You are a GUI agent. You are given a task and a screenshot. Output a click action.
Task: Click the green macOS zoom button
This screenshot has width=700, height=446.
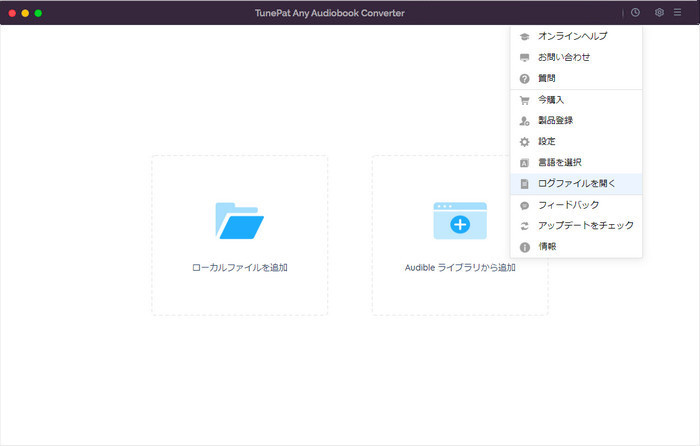click(x=38, y=13)
